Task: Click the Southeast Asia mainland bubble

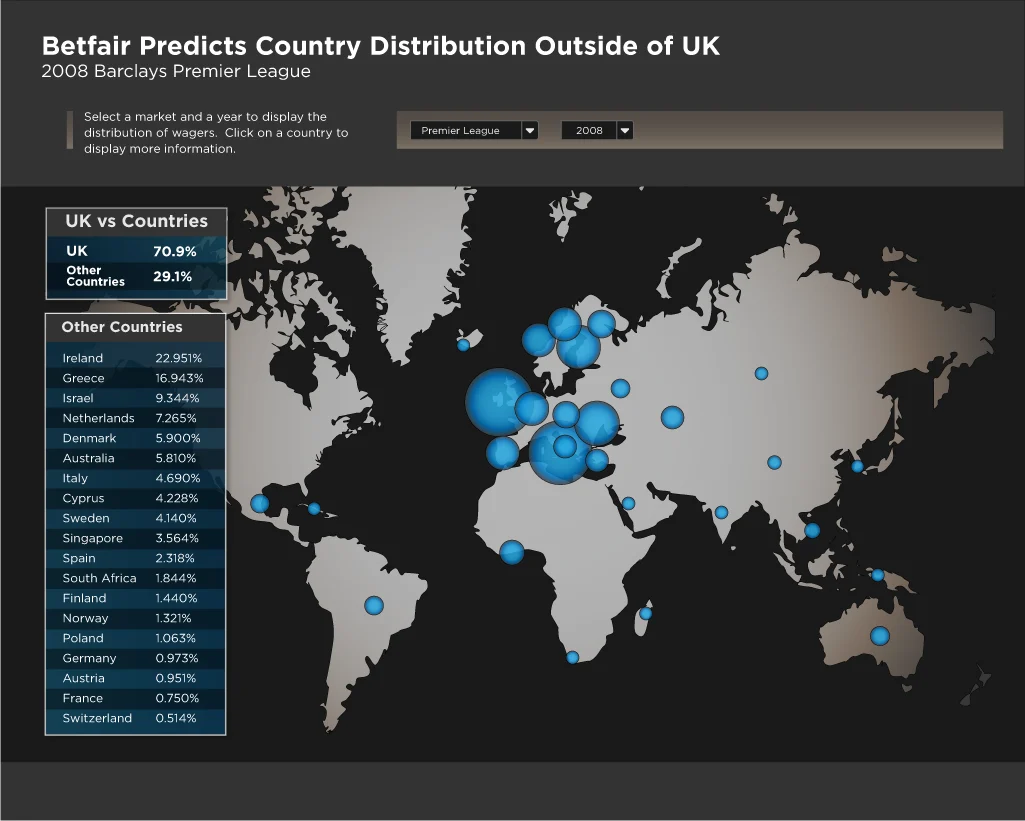Action: point(813,530)
